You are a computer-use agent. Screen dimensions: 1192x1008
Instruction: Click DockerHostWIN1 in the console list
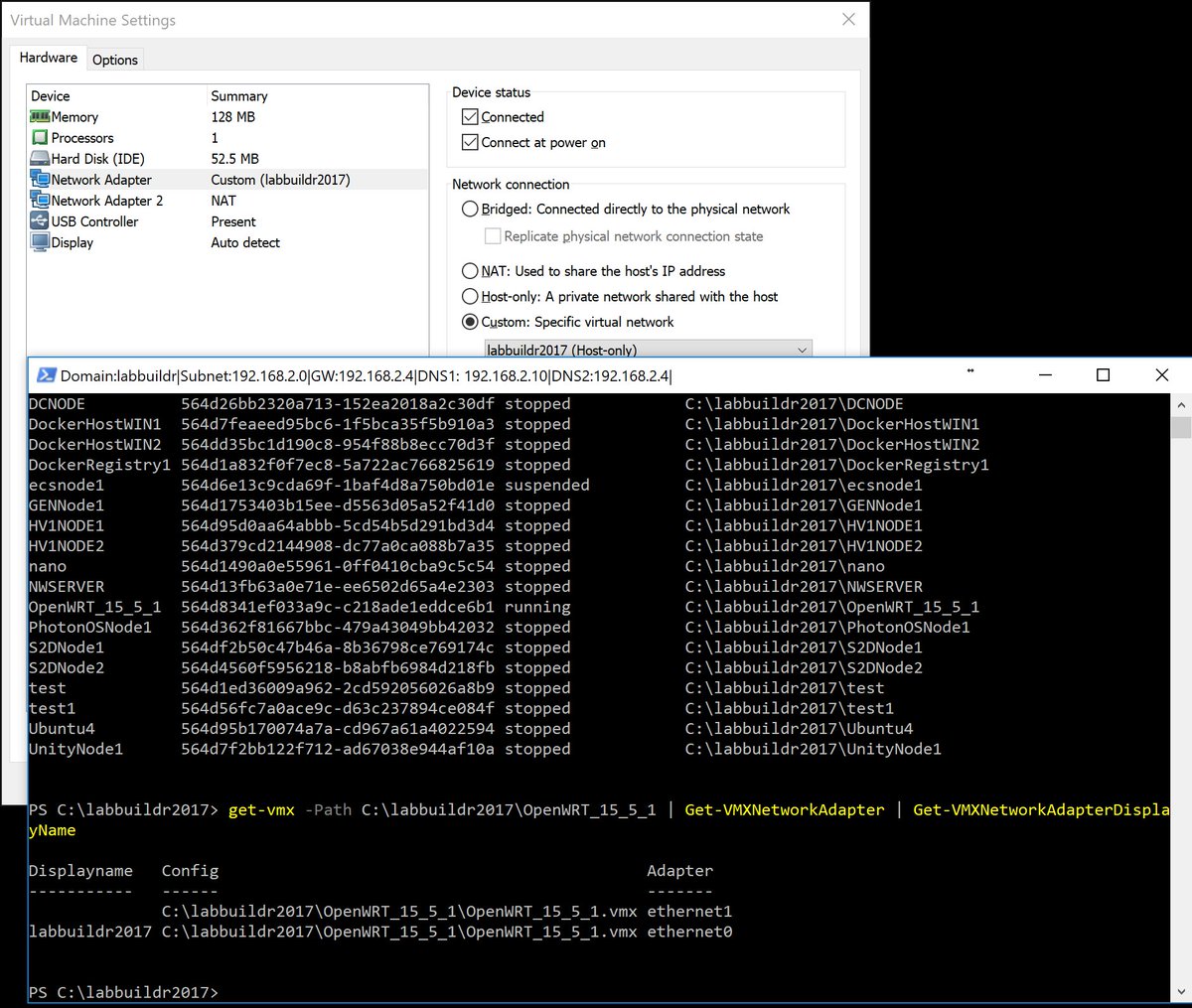94,424
